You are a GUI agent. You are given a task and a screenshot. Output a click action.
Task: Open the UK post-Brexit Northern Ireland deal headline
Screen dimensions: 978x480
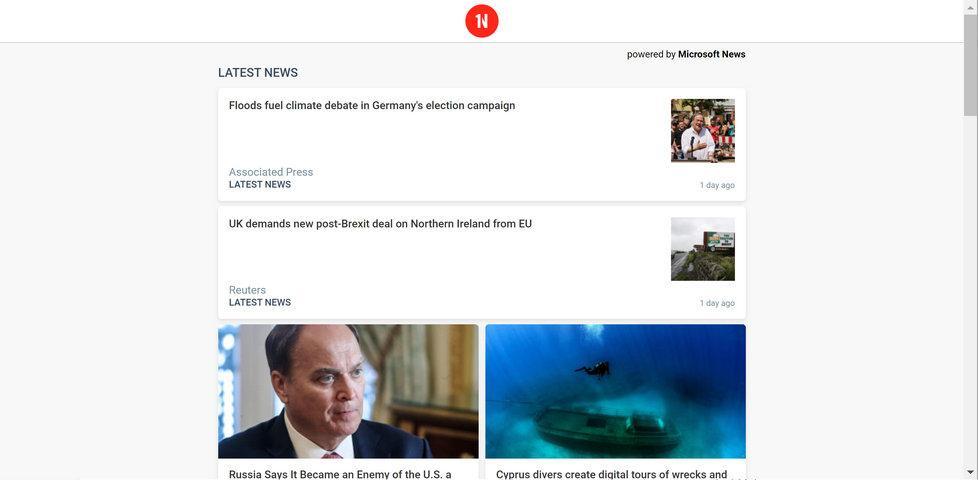click(380, 224)
